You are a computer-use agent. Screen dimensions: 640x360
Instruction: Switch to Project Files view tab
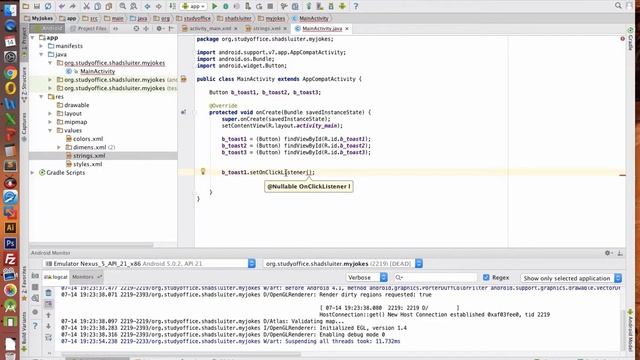point(88,29)
